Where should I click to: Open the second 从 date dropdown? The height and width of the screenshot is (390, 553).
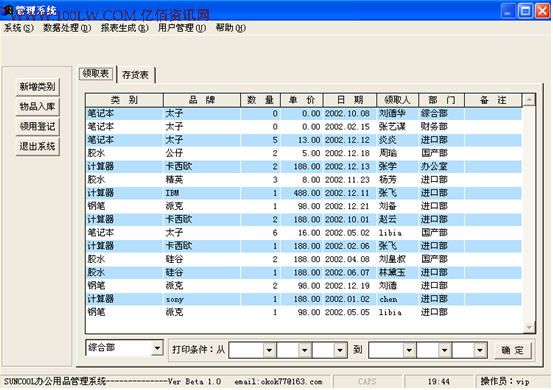pos(304,350)
